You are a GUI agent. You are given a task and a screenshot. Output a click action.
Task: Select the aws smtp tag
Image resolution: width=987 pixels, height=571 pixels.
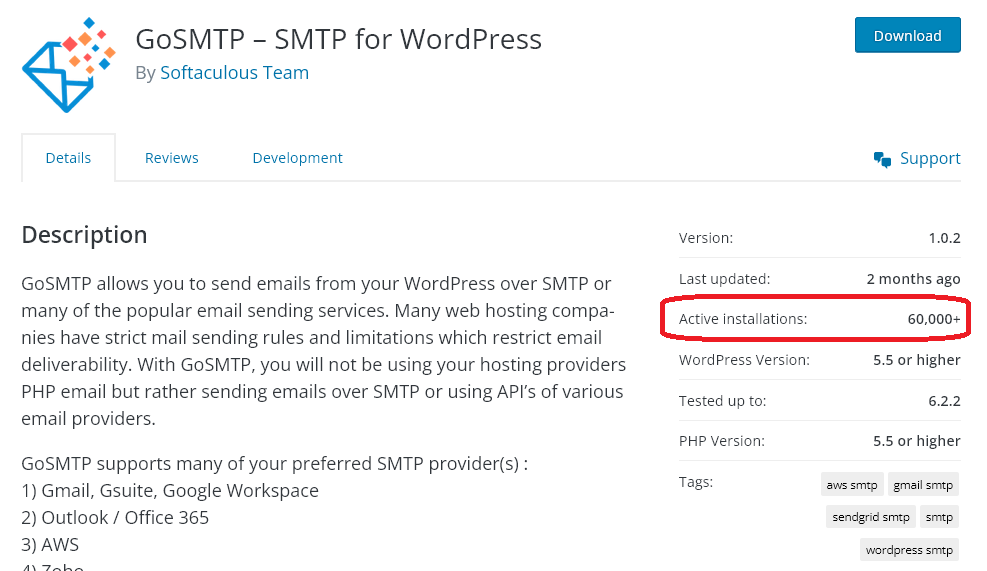pyautogui.click(x=852, y=485)
